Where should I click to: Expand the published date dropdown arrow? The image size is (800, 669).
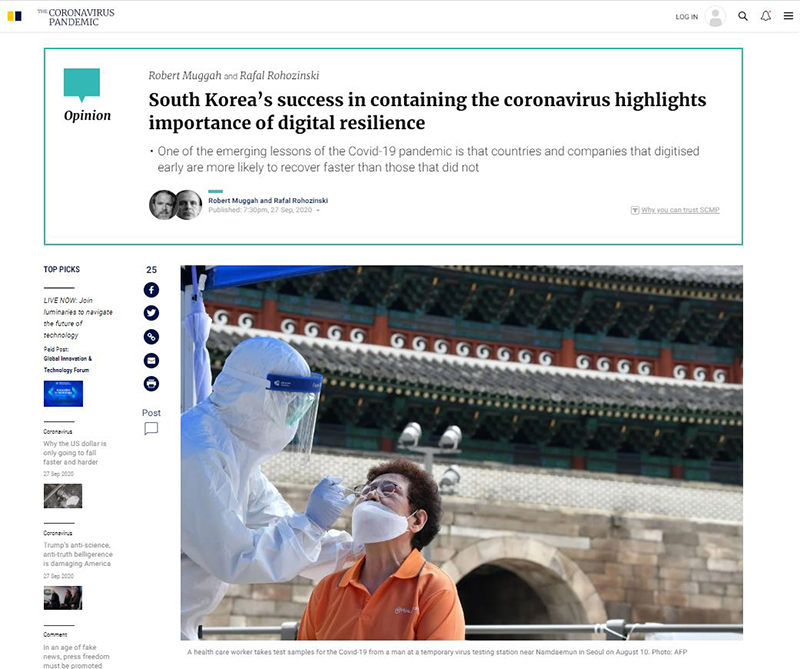point(318,210)
